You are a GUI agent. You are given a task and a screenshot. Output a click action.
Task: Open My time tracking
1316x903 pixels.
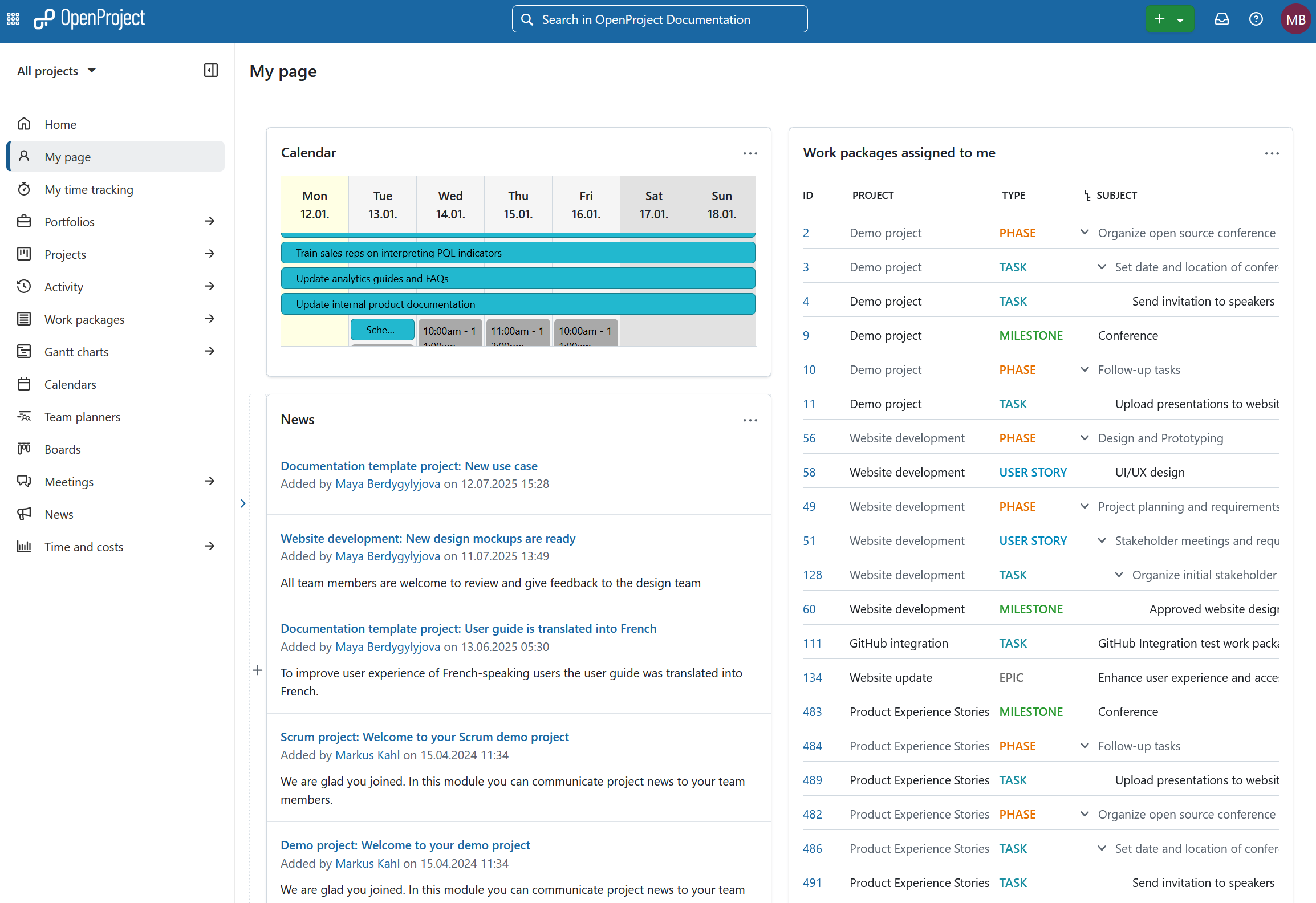tap(89, 189)
